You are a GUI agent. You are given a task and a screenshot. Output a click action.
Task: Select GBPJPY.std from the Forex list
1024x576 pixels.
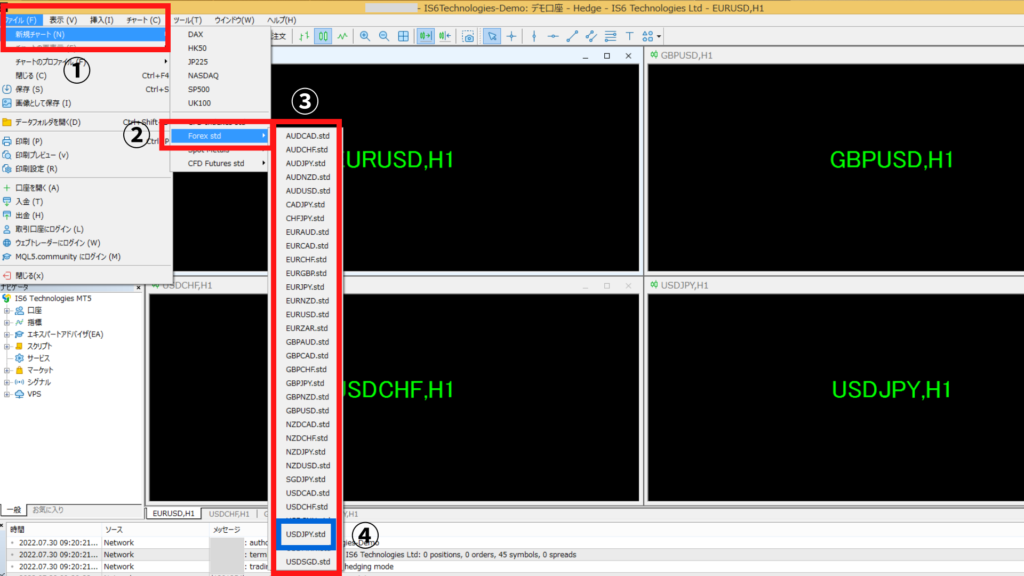coord(307,383)
